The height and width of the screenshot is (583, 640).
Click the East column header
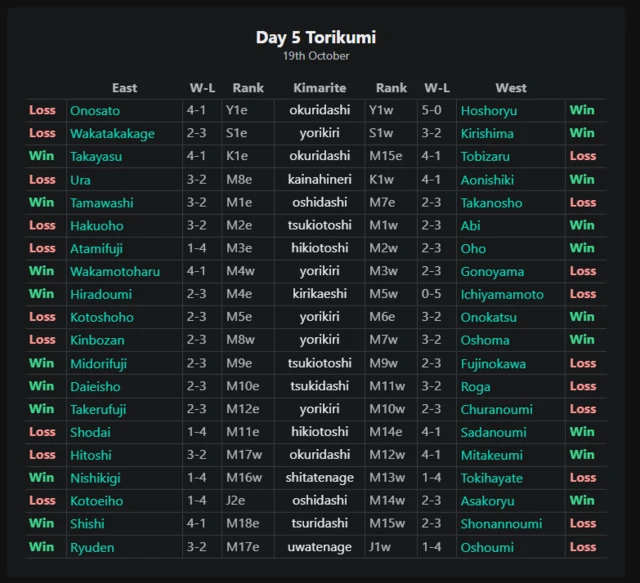click(x=124, y=88)
